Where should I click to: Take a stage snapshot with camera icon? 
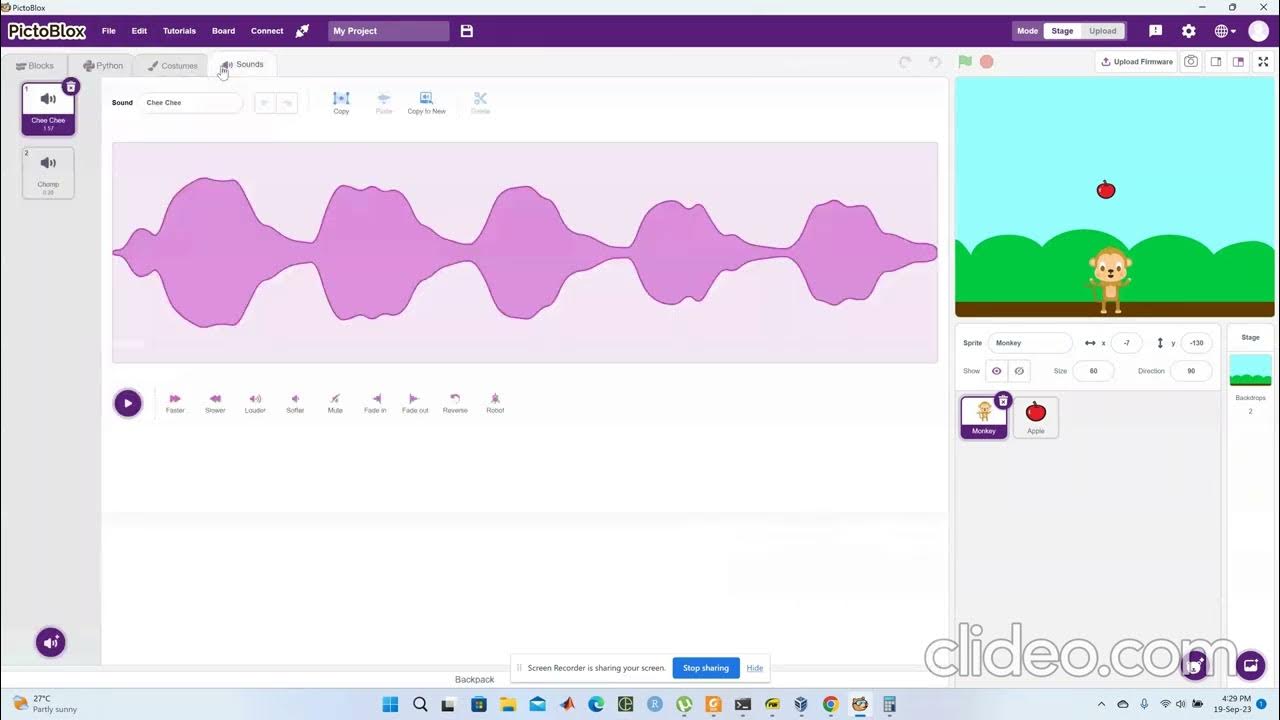pyautogui.click(x=1191, y=62)
